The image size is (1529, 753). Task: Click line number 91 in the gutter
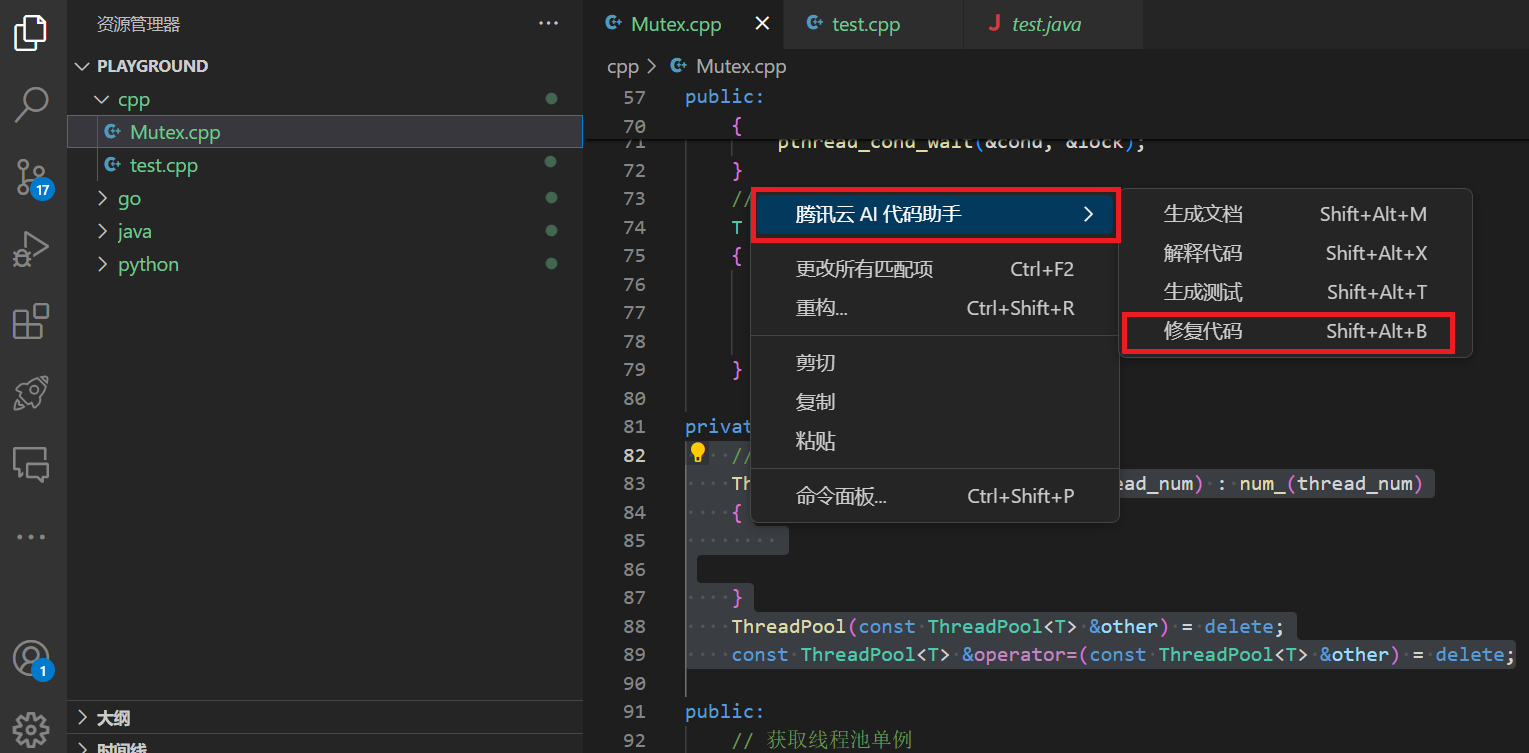634,711
